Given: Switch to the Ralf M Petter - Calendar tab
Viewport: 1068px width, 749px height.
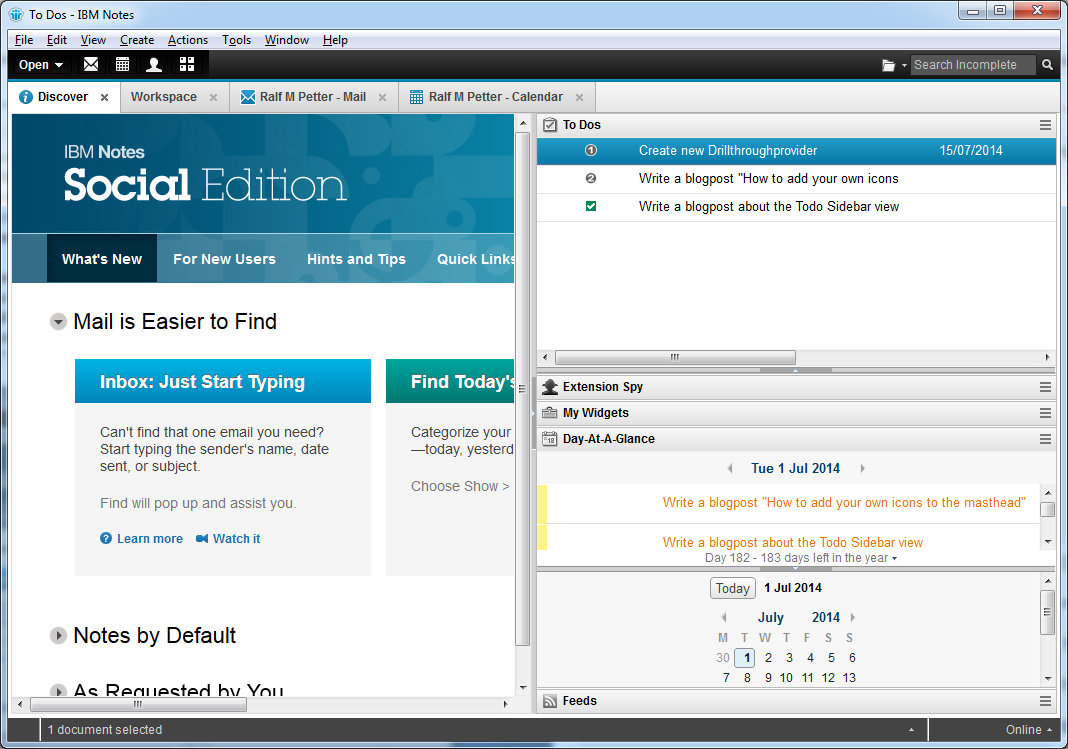Looking at the screenshot, I should [495, 97].
